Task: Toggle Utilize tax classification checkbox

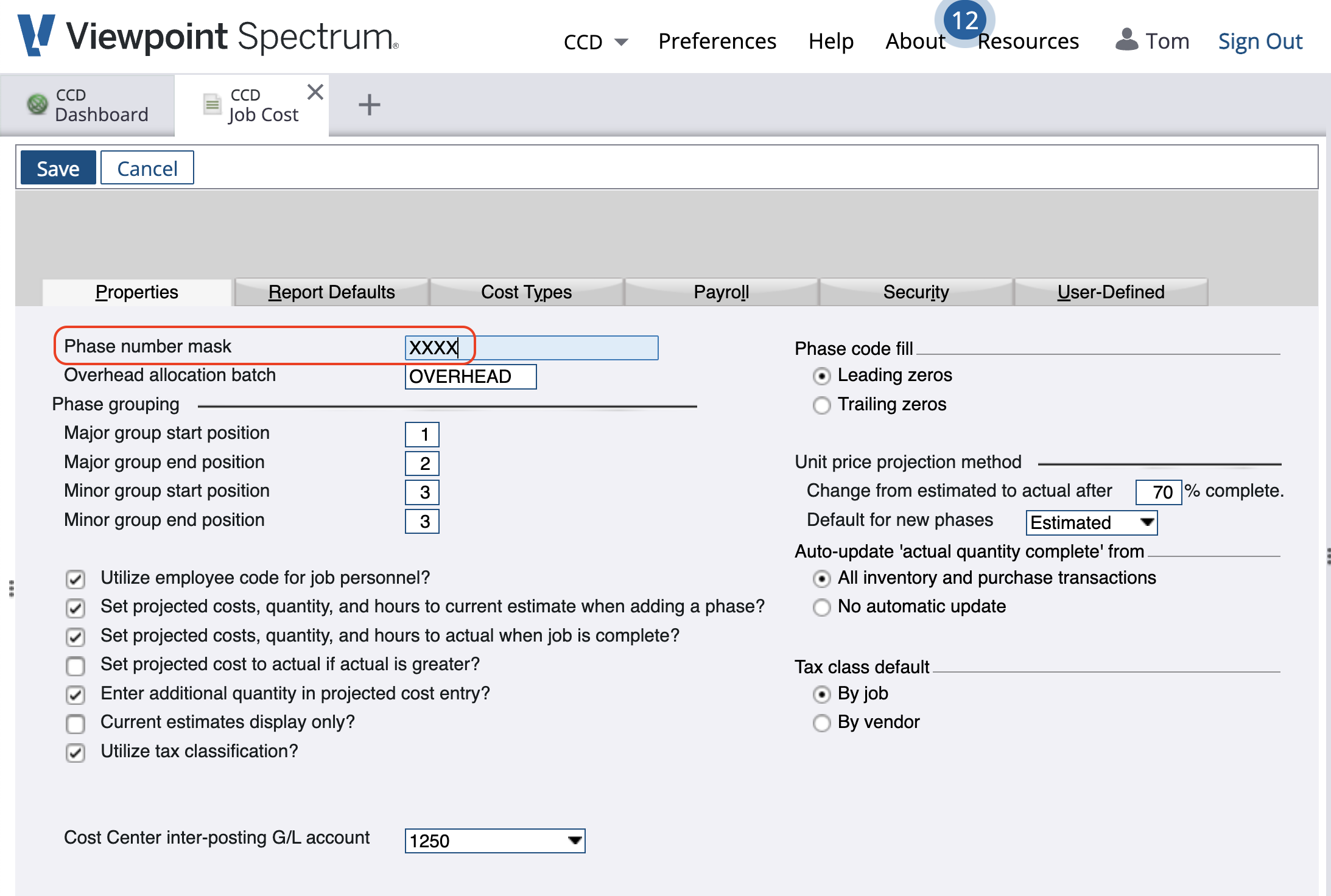Action: (76, 752)
